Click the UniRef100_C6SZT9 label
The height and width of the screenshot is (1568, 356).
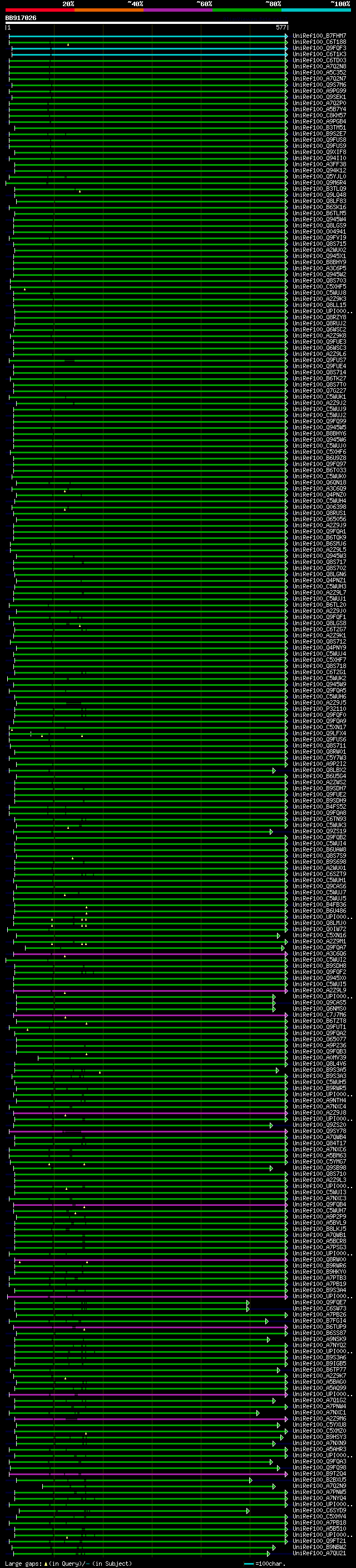coord(319,873)
